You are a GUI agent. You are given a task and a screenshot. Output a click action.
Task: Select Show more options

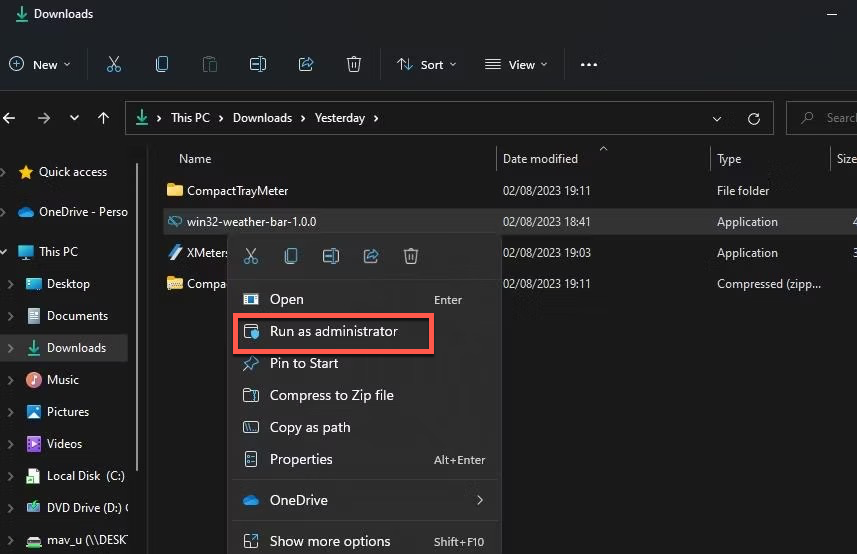click(x=330, y=541)
